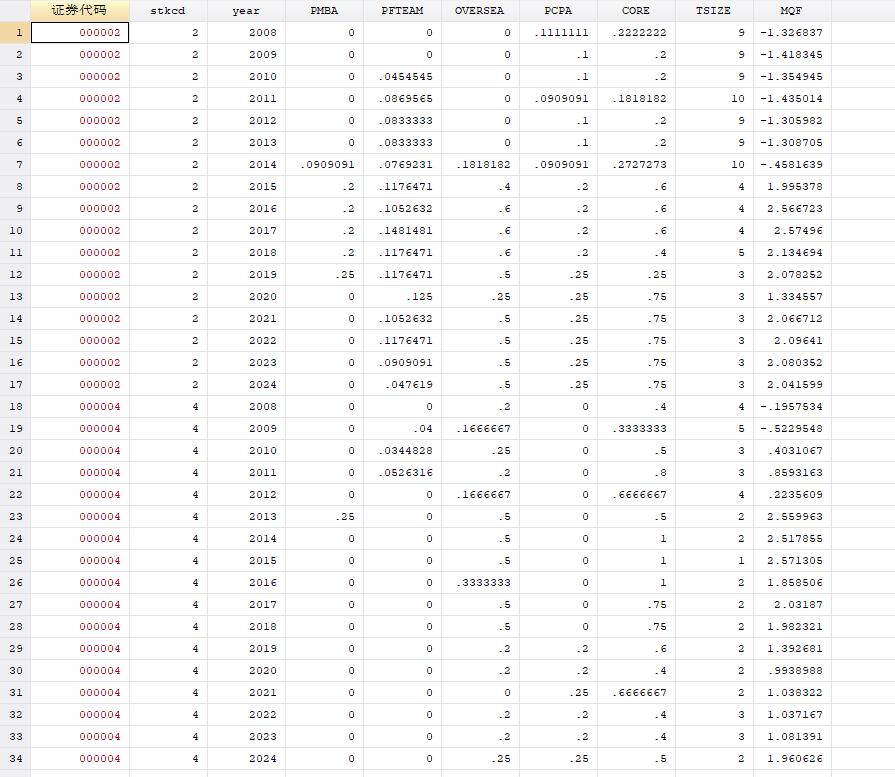Select the PMBA column header
This screenshot has width=895, height=777.
coord(324,10)
